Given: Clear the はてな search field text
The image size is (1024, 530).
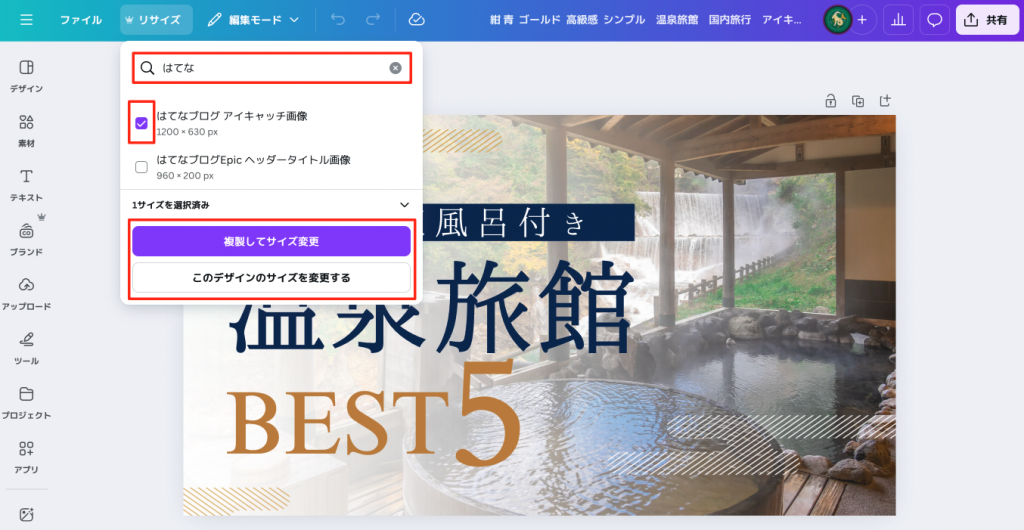Looking at the screenshot, I should 395,68.
